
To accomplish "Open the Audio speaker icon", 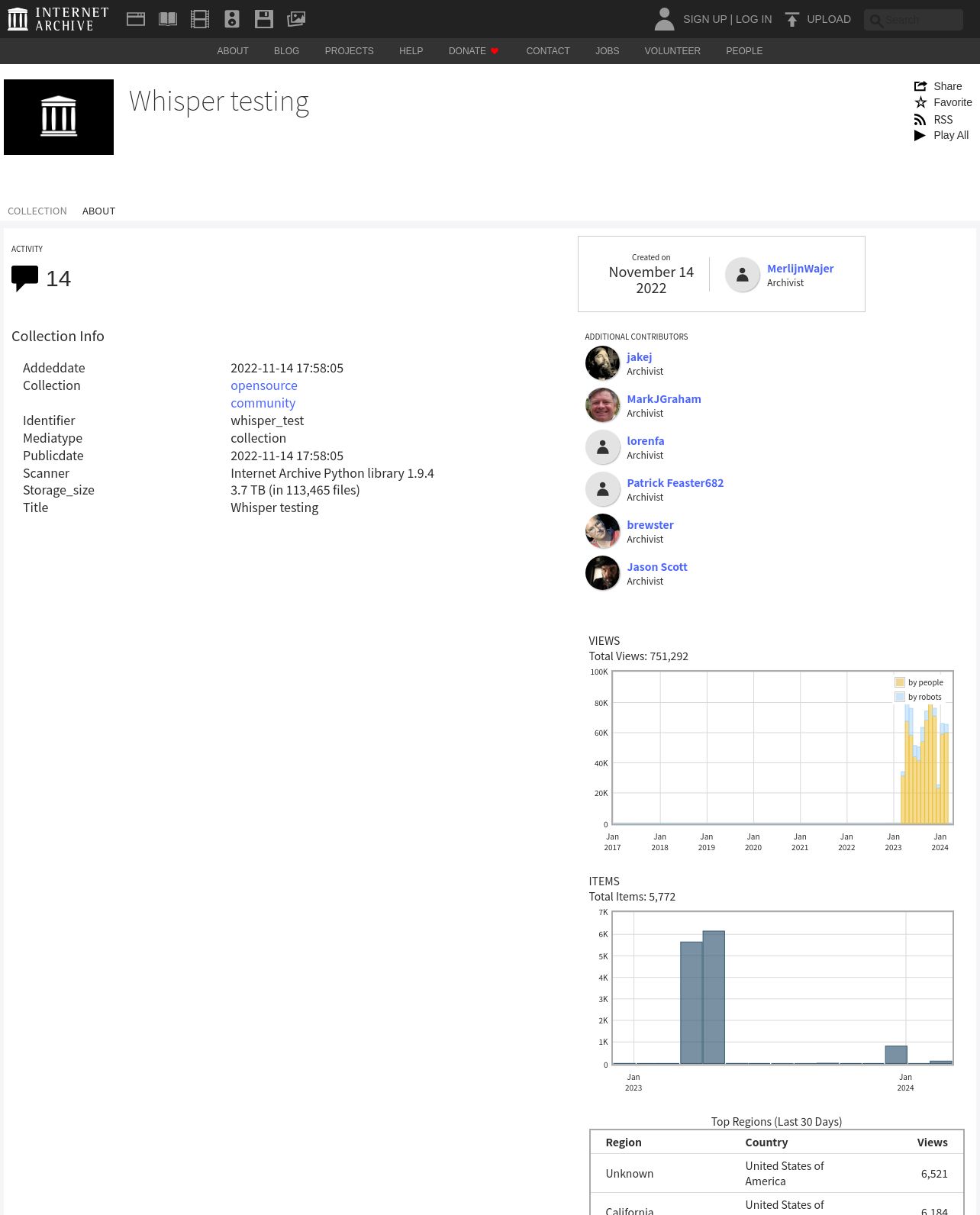I will point(232,19).
